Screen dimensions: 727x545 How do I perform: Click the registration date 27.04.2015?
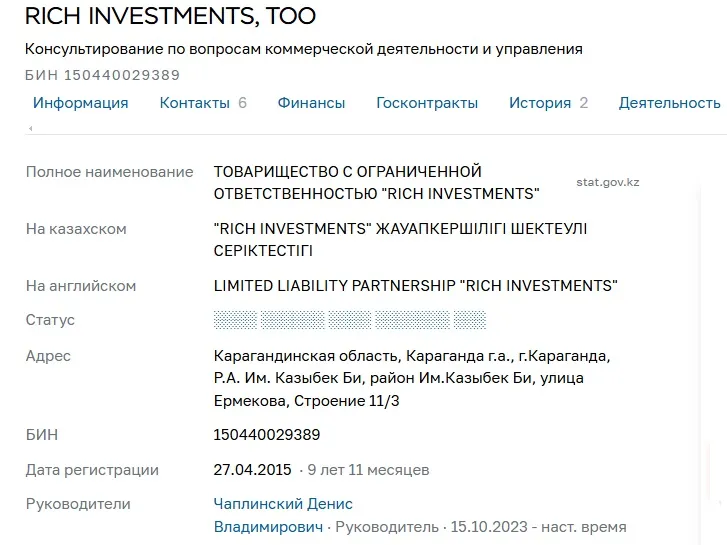click(x=252, y=470)
